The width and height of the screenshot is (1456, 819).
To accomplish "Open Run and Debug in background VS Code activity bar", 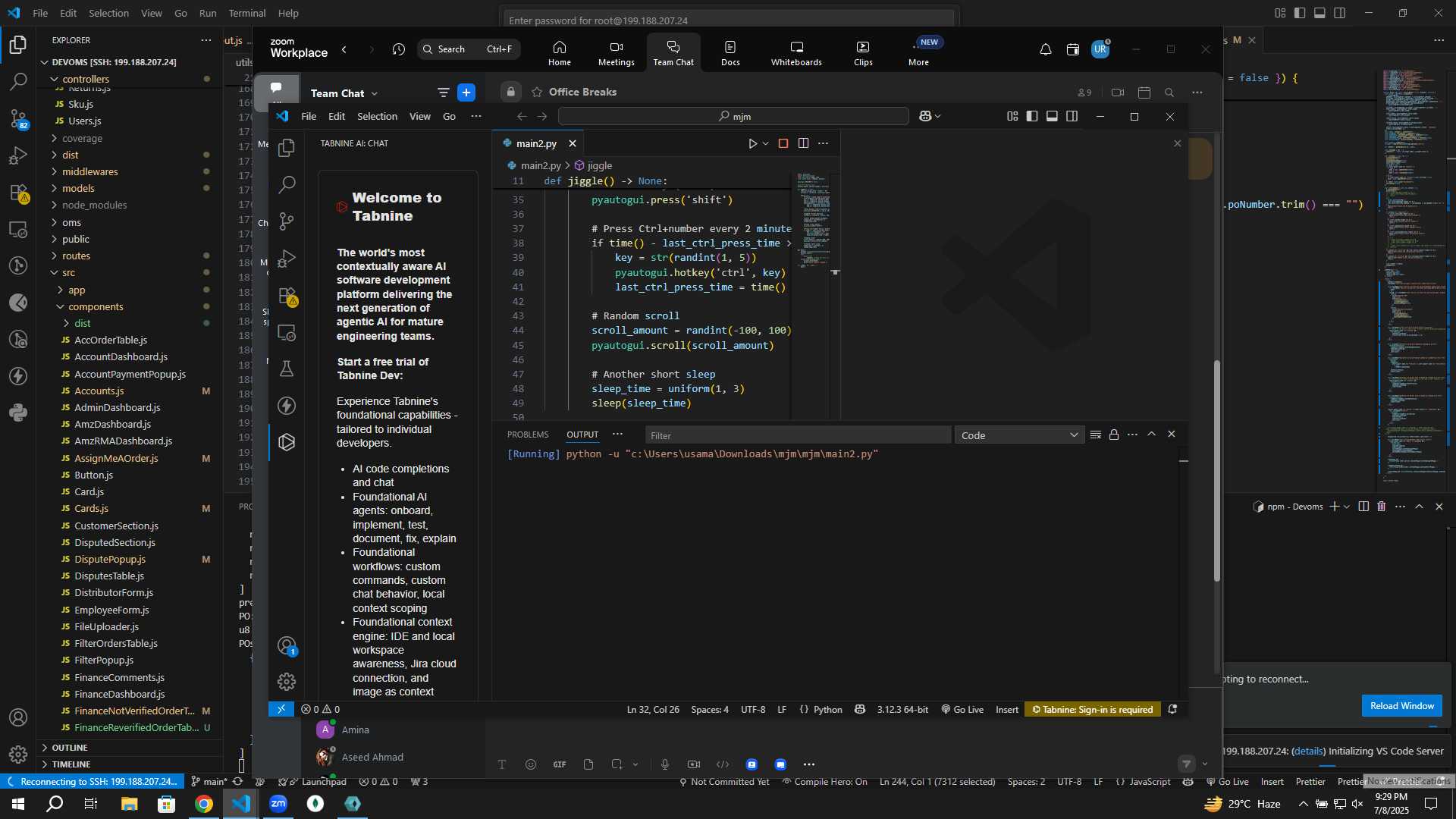I will pyautogui.click(x=18, y=155).
